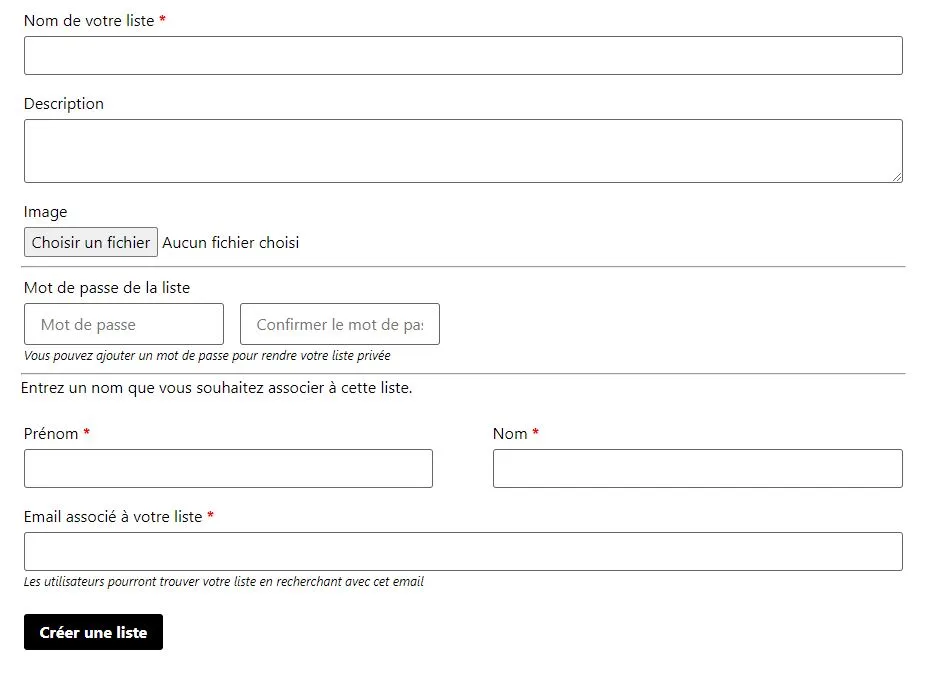Click the private list password hint text

click(207, 356)
